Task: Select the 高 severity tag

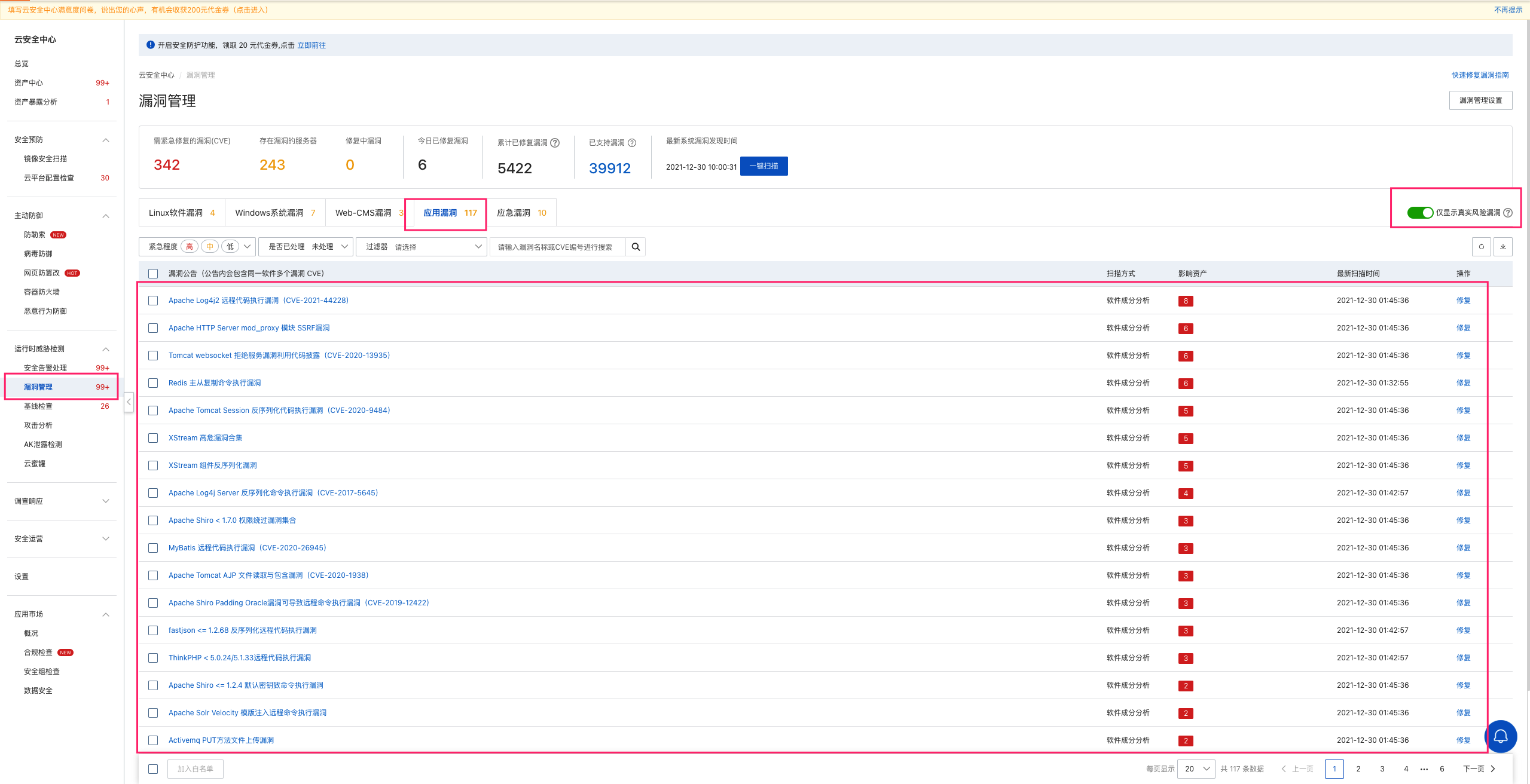Action: (190, 247)
